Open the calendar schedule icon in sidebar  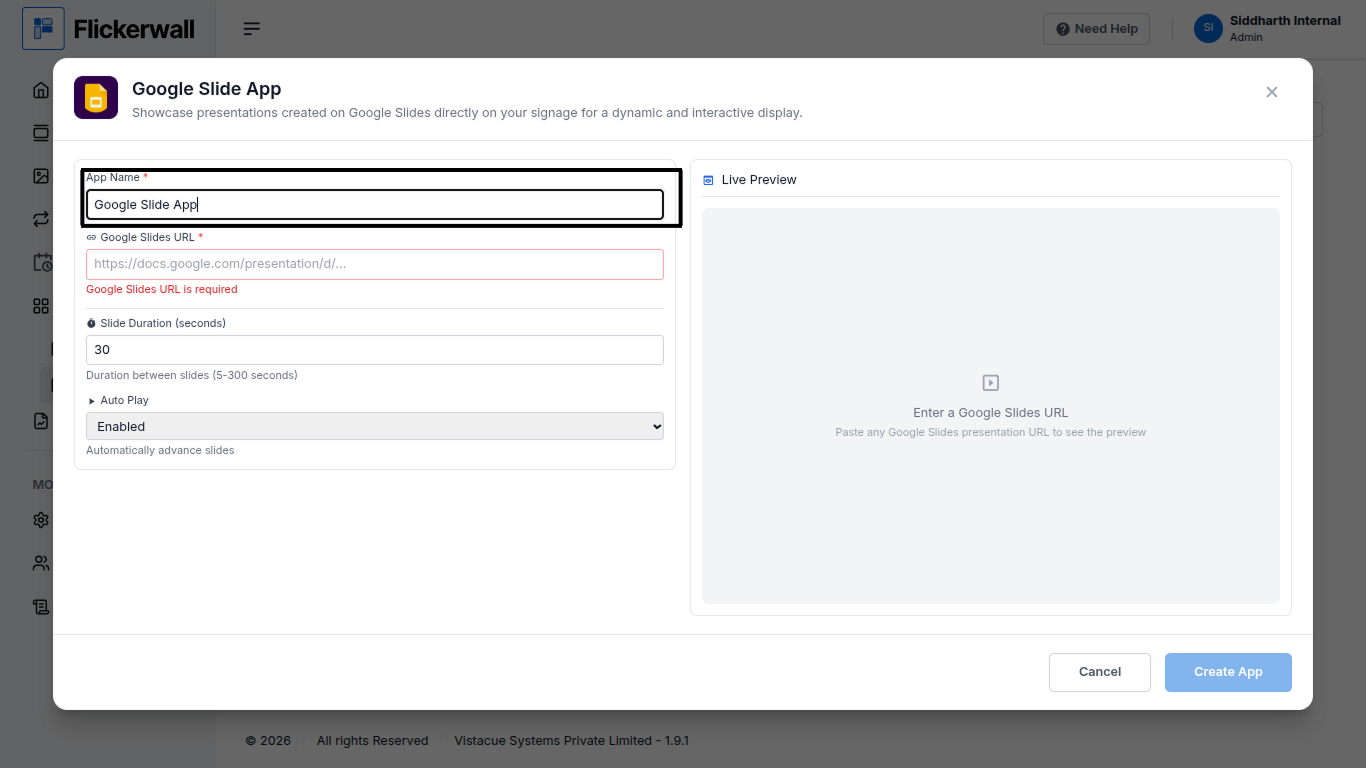point(42,262)
